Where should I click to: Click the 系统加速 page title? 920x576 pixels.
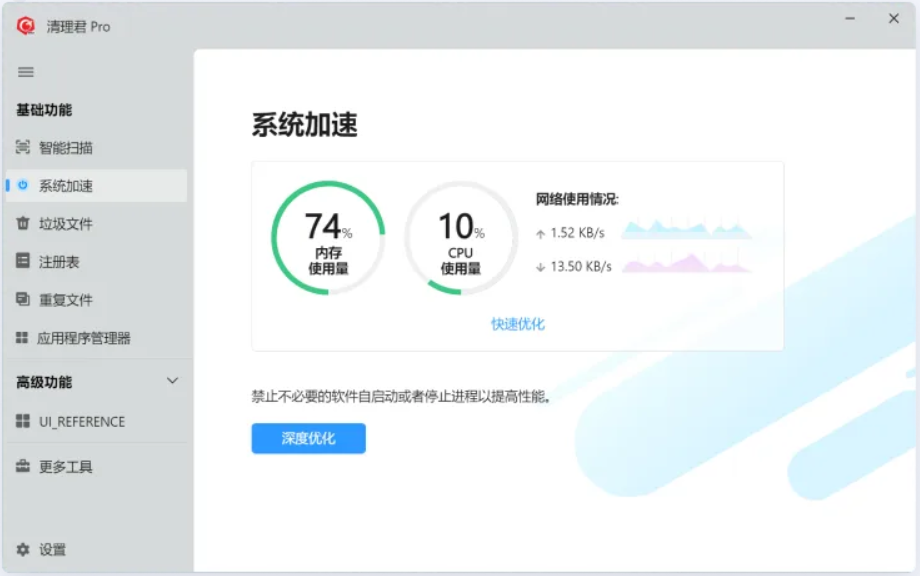pos(305,124)
